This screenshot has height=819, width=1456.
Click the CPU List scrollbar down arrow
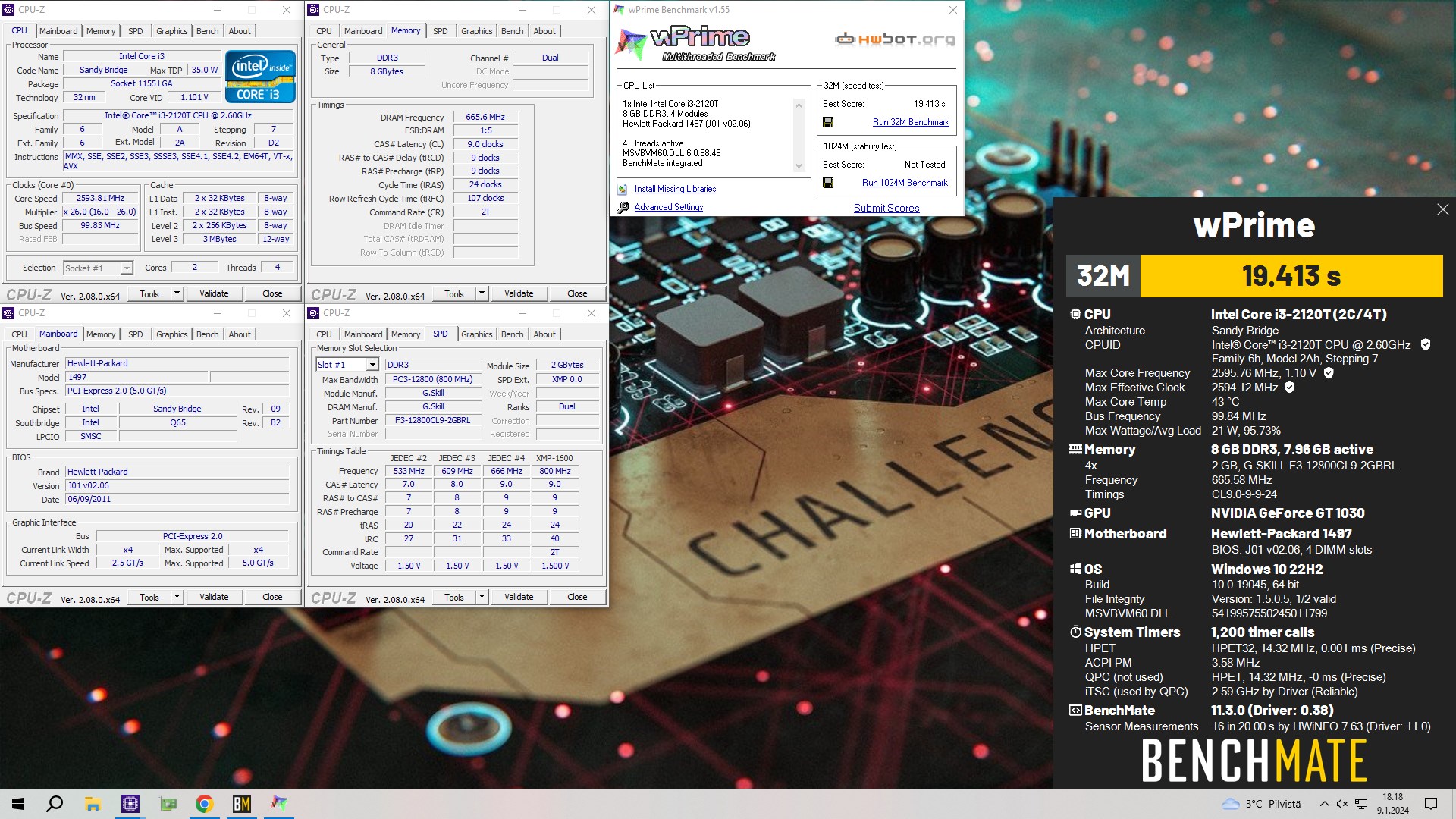[799, 167]
